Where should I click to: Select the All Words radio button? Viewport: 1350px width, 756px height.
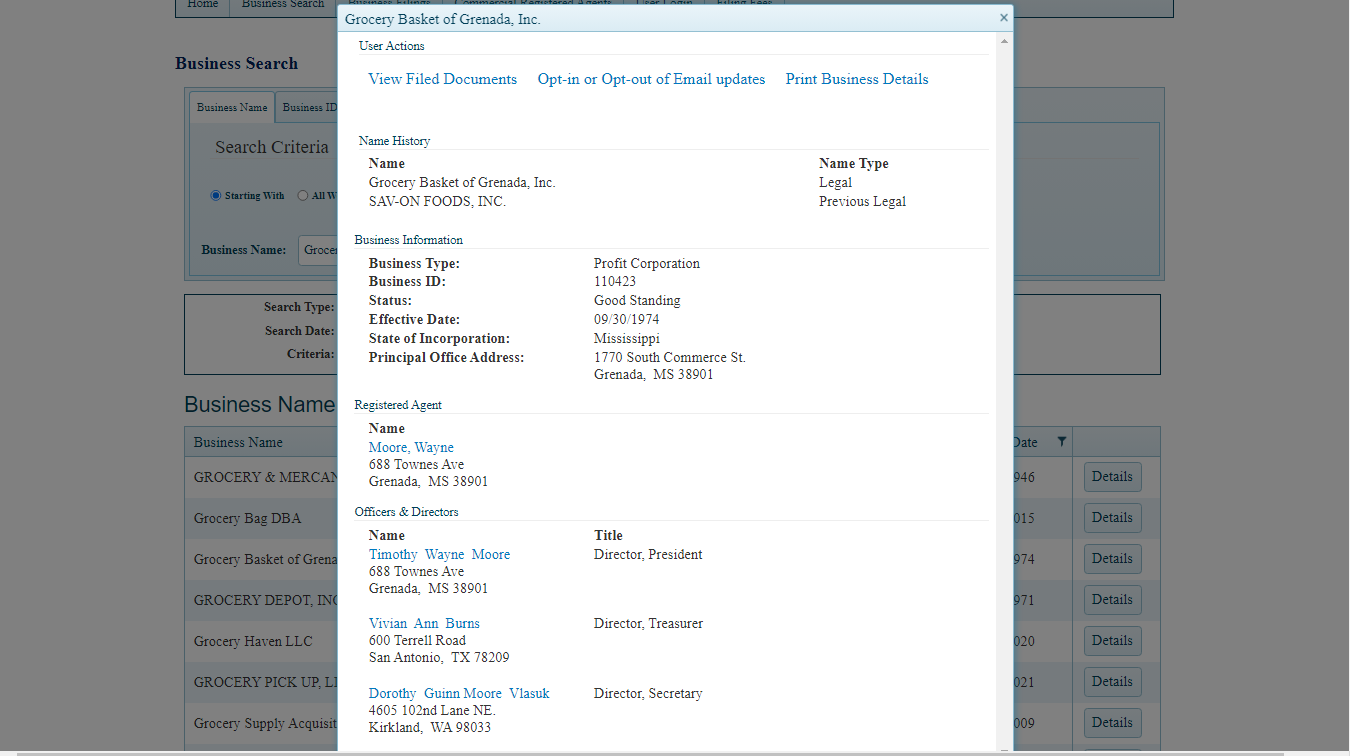coord(303,196)
